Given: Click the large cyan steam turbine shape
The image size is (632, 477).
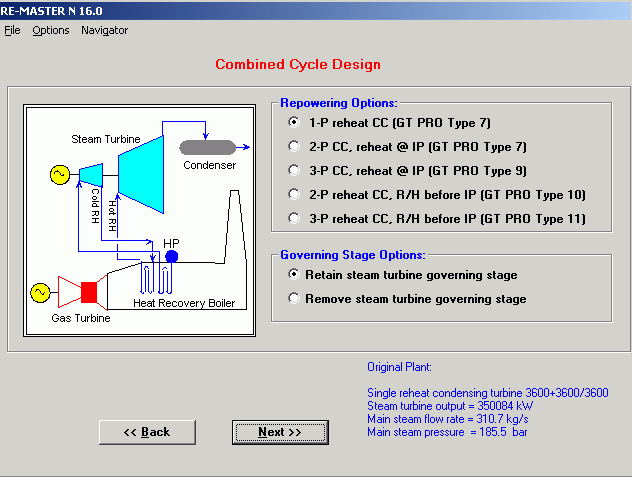Looking at the screenshot, I should click(x=141, y=175).
